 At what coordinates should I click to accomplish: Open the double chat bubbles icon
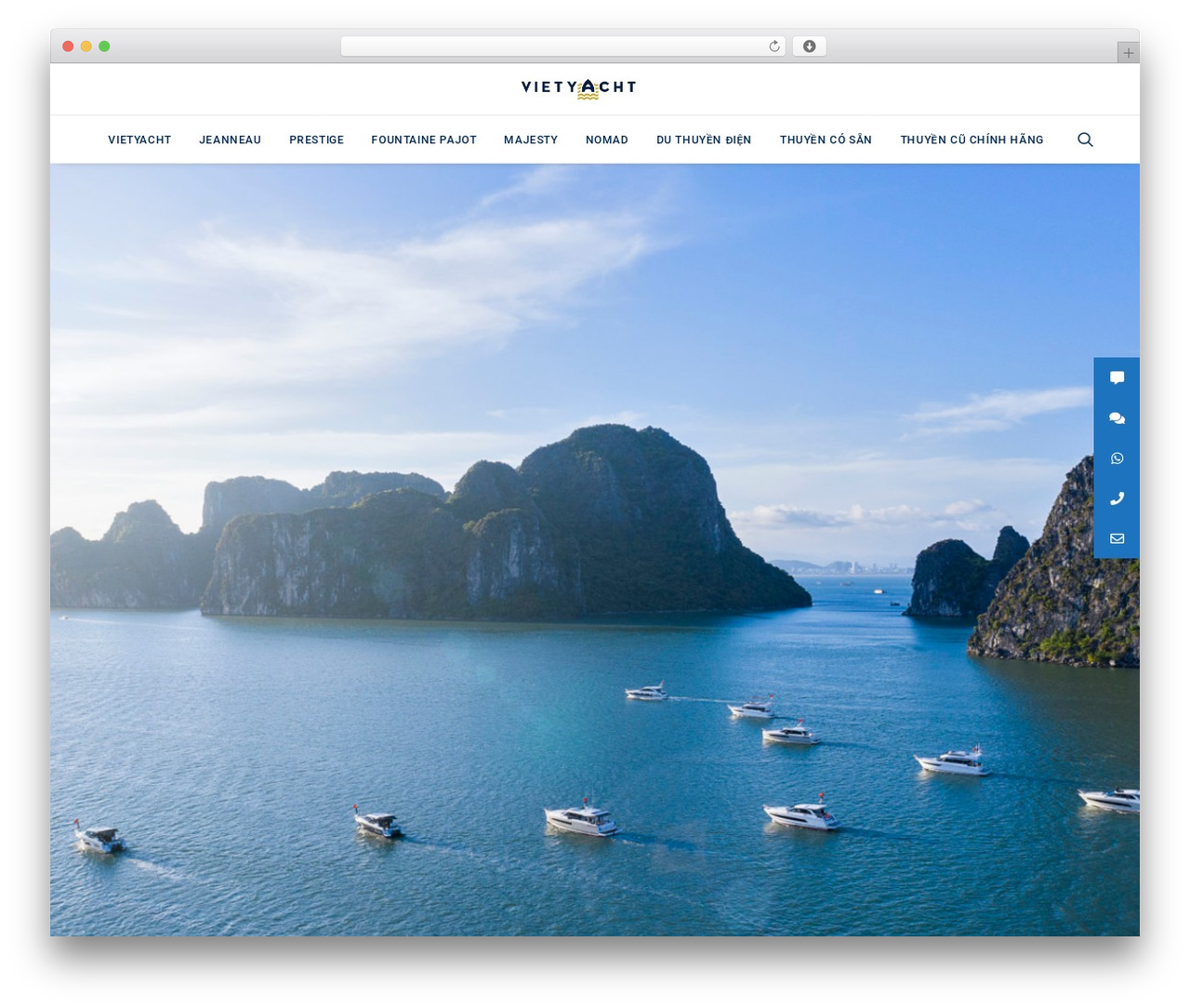(1117, 418)
